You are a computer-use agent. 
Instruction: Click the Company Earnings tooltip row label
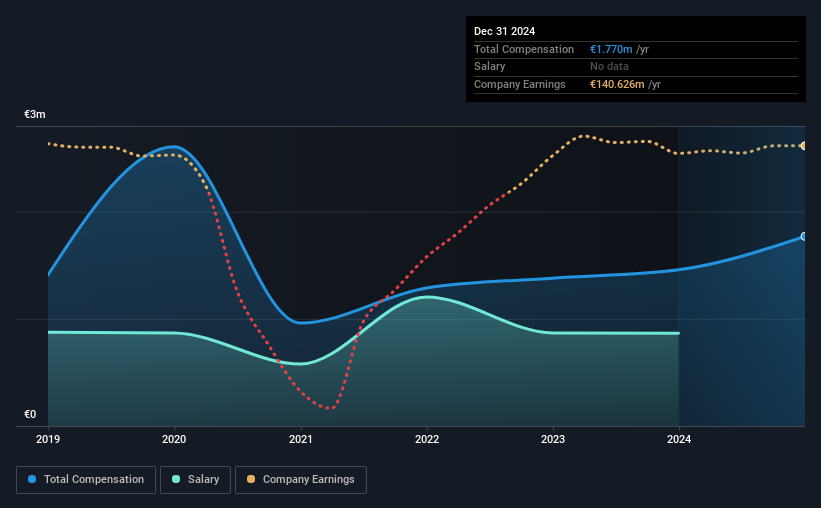pyautogui.click(x=519, y=84)
